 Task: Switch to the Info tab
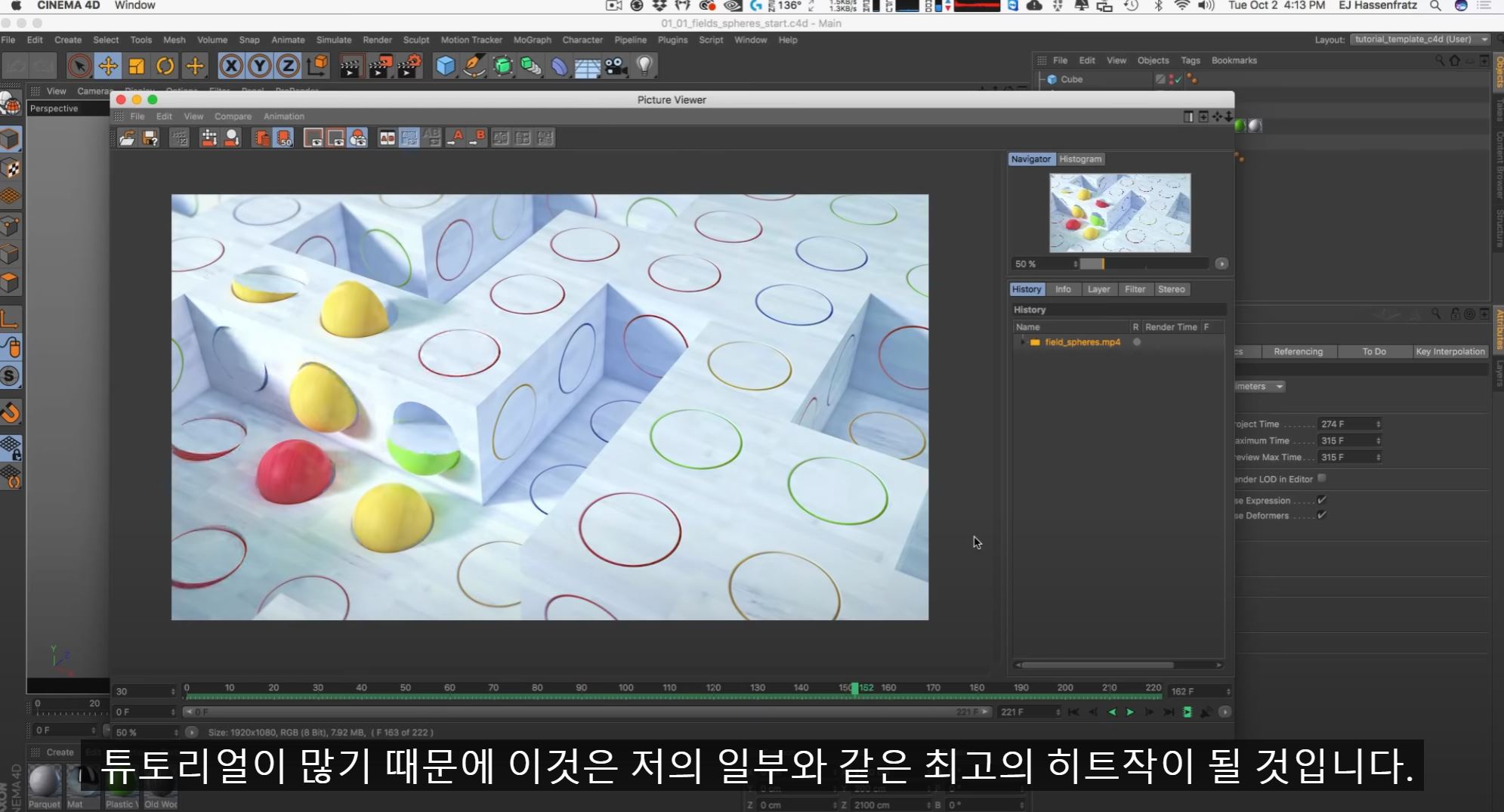pyautogui.click(x=1063, y=289)
